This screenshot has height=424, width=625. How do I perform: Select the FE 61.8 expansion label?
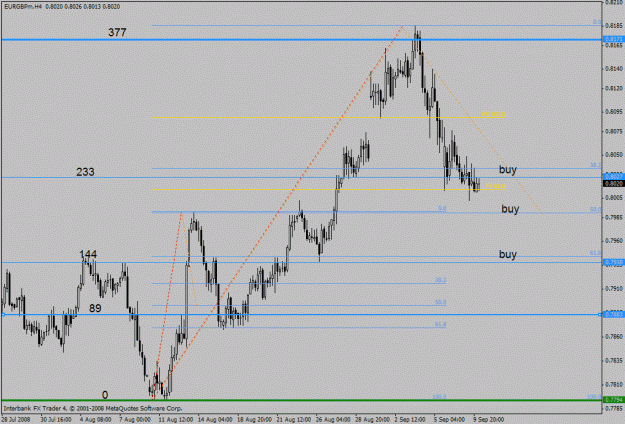(x=495, y=186)
